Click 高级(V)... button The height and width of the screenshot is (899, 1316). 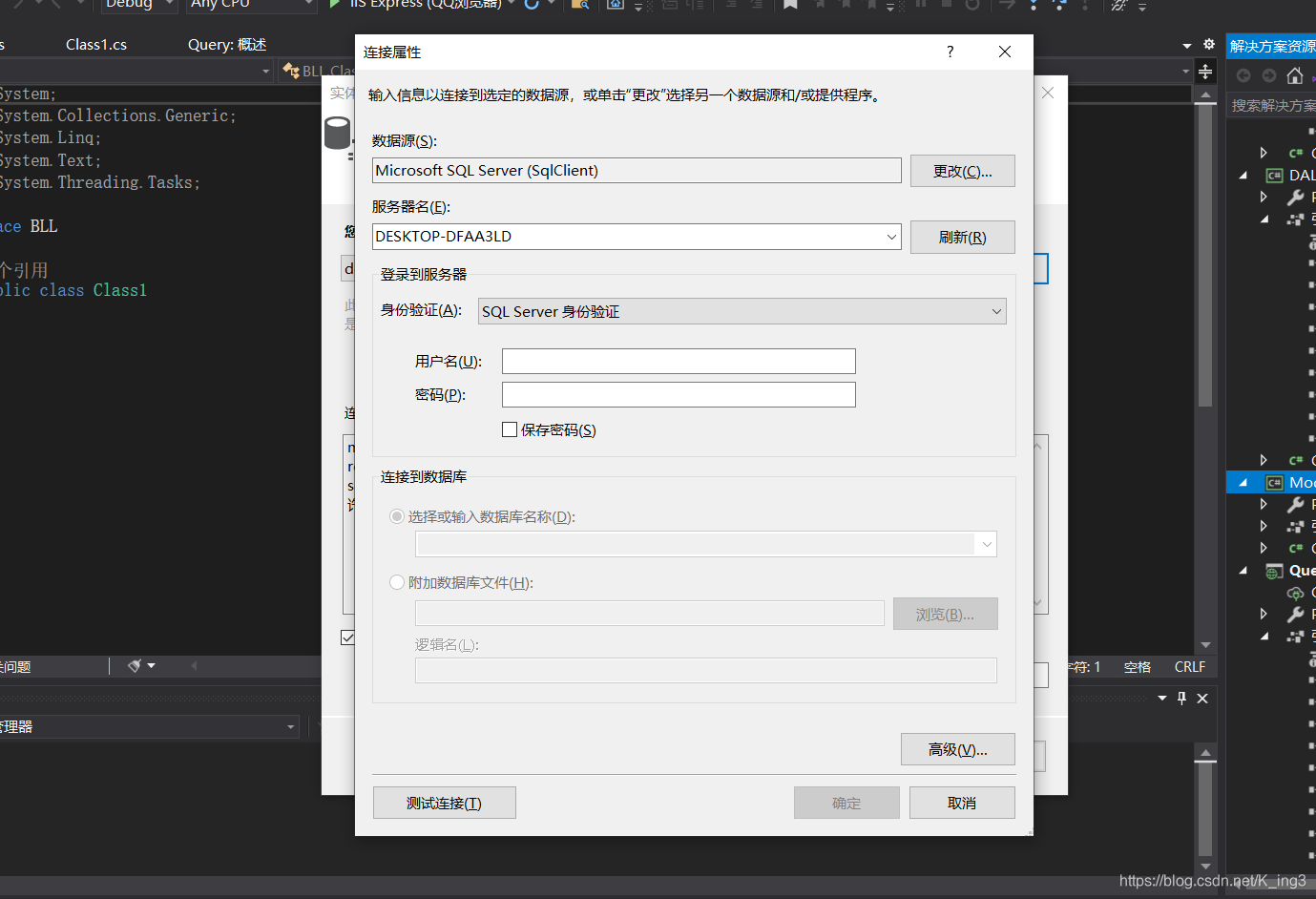click(x=957, y=749)
